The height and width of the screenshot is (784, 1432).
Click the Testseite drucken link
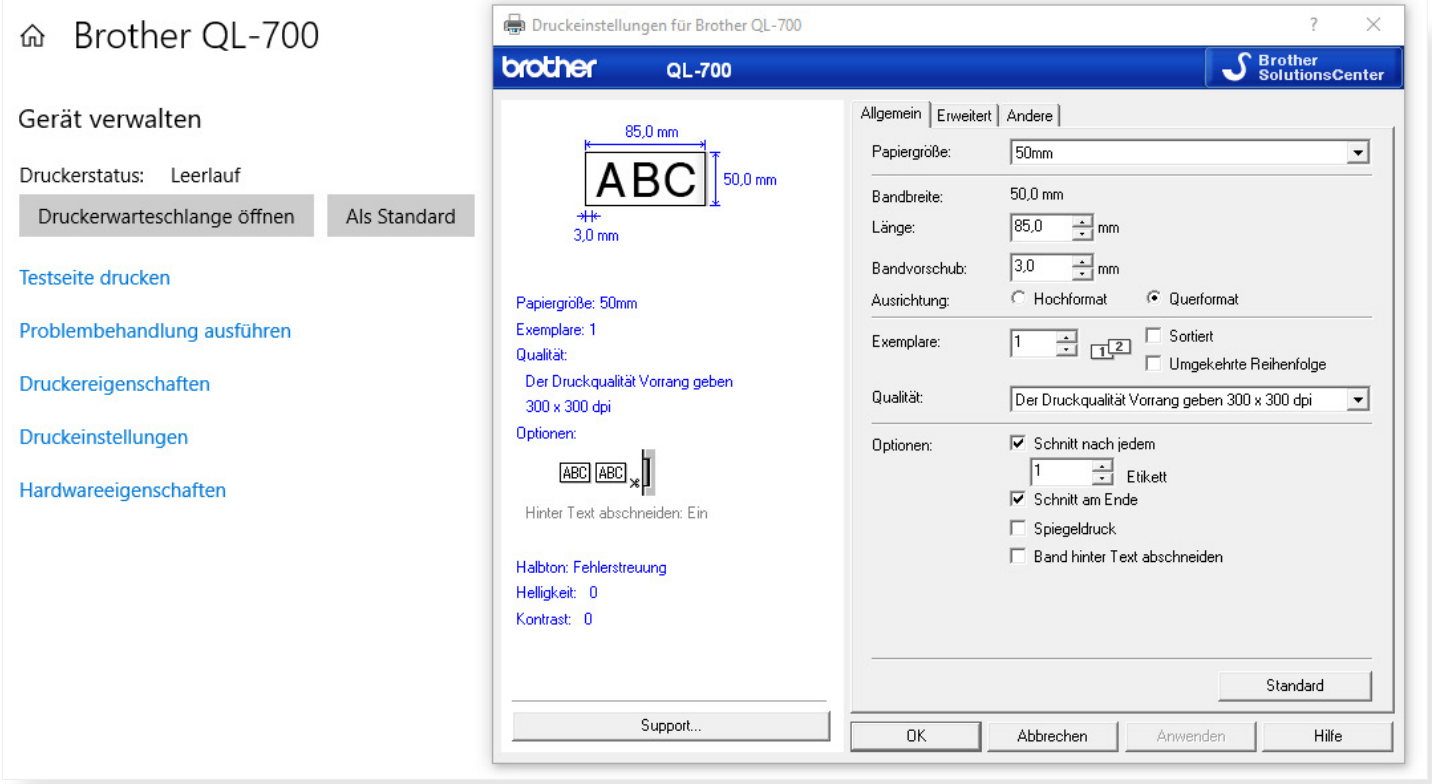click(95, 278)
